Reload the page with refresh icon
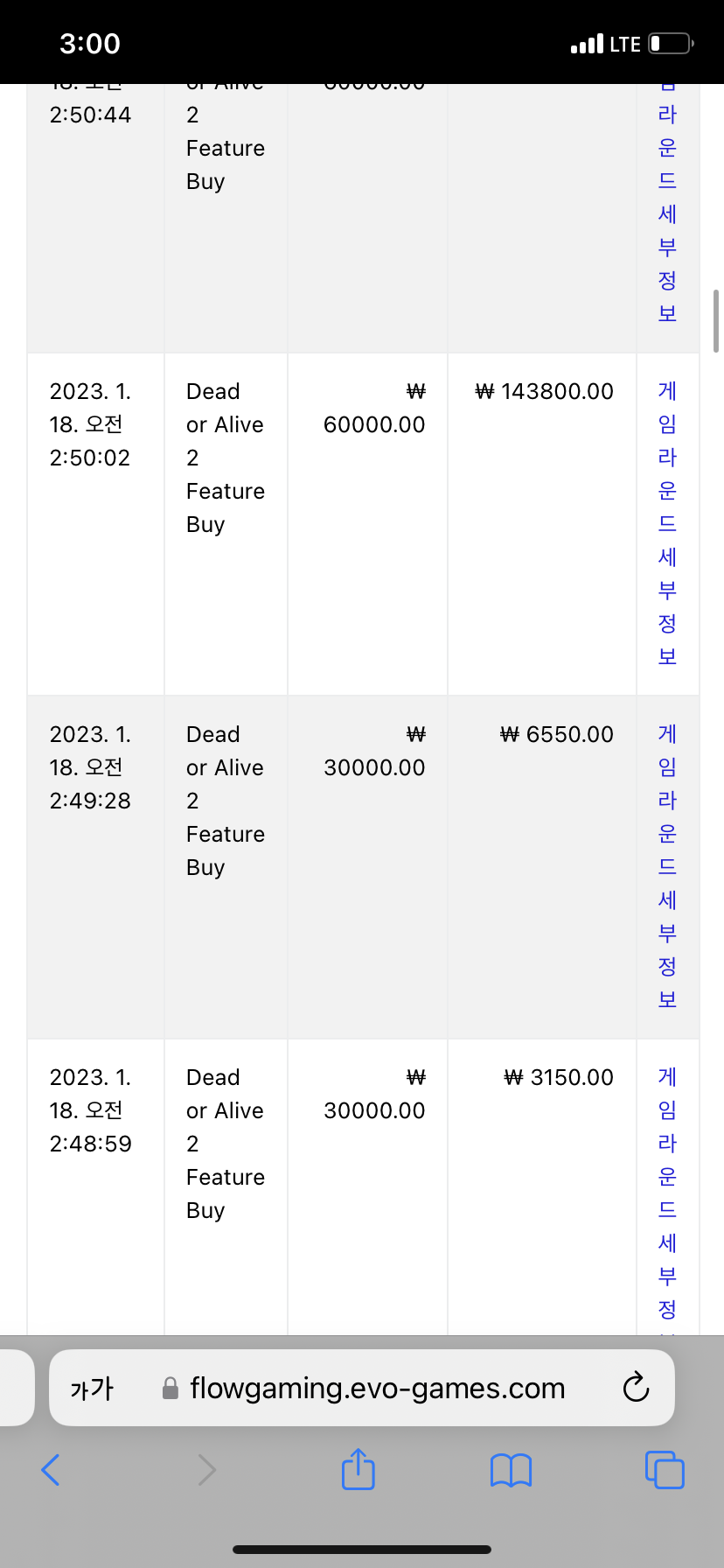724x1568 pixels. pos(636,1388)
